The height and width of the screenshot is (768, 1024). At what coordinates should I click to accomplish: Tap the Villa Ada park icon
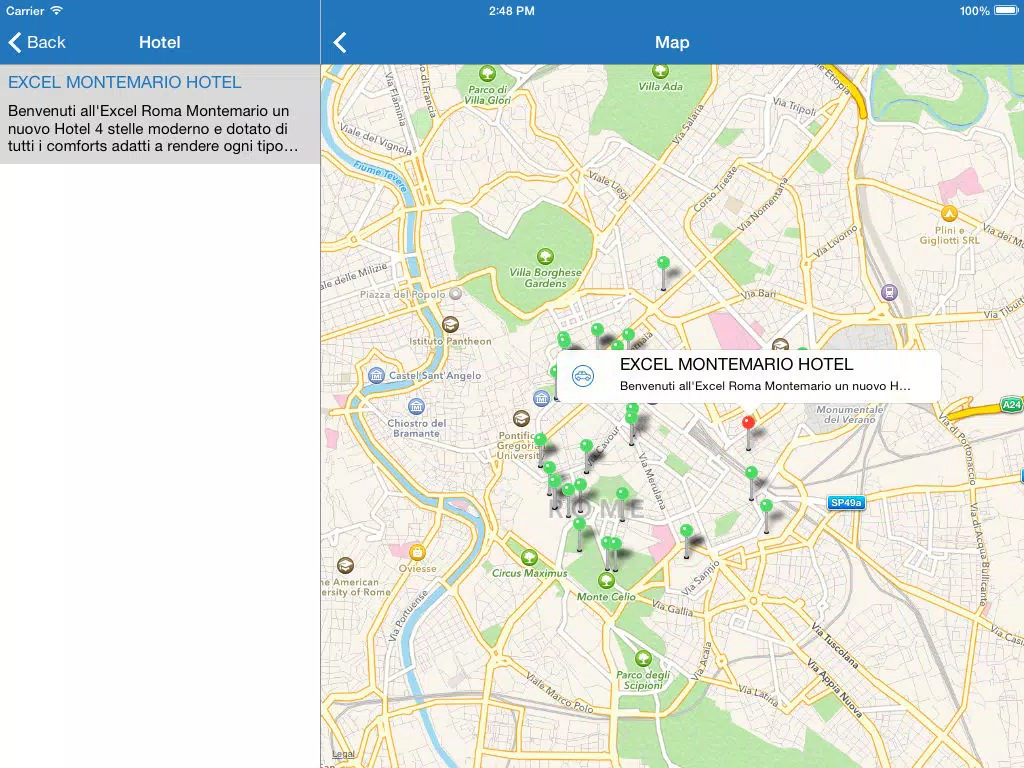[x=660, y=71]
